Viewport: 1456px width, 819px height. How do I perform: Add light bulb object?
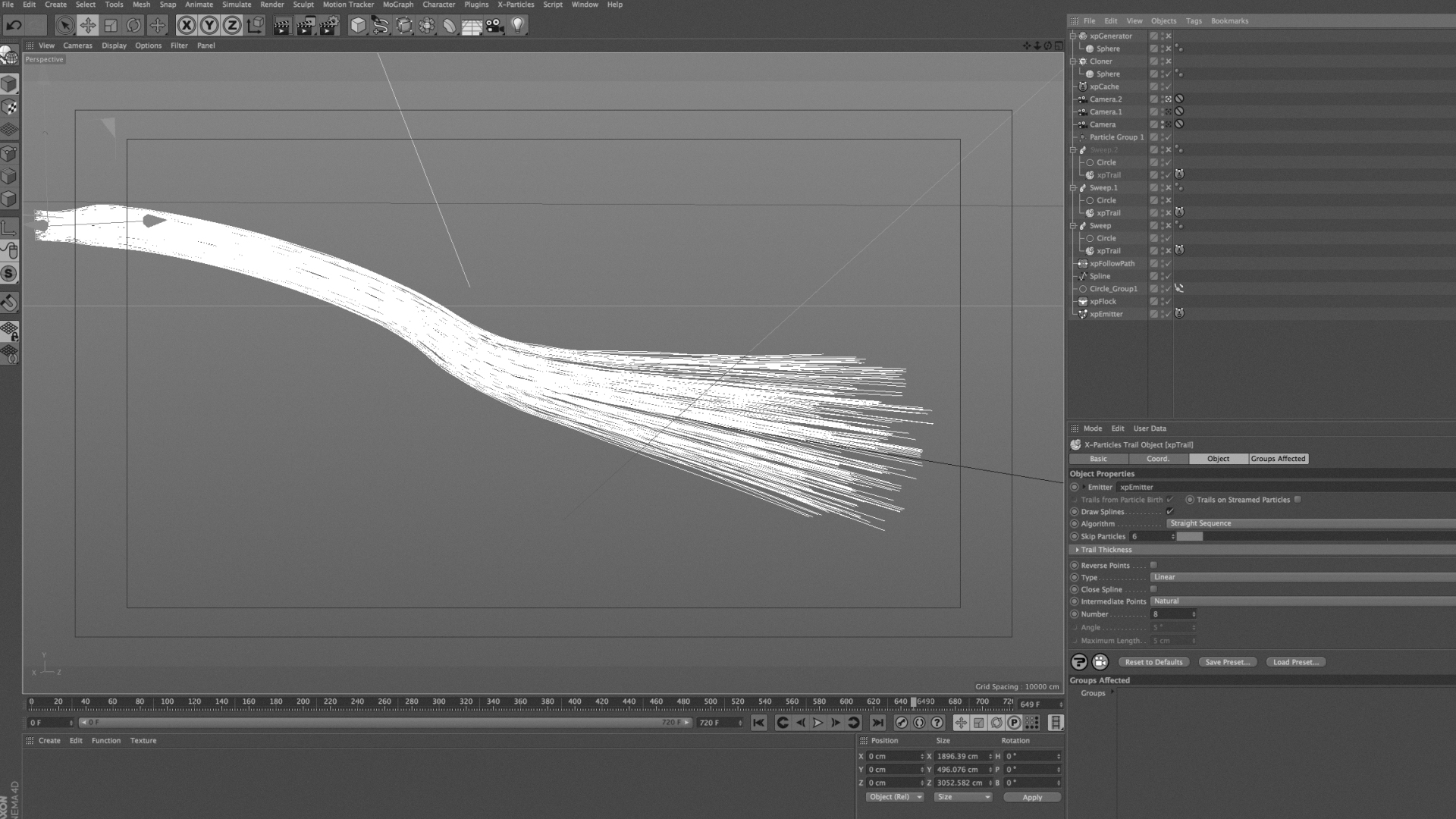[518, 25]
